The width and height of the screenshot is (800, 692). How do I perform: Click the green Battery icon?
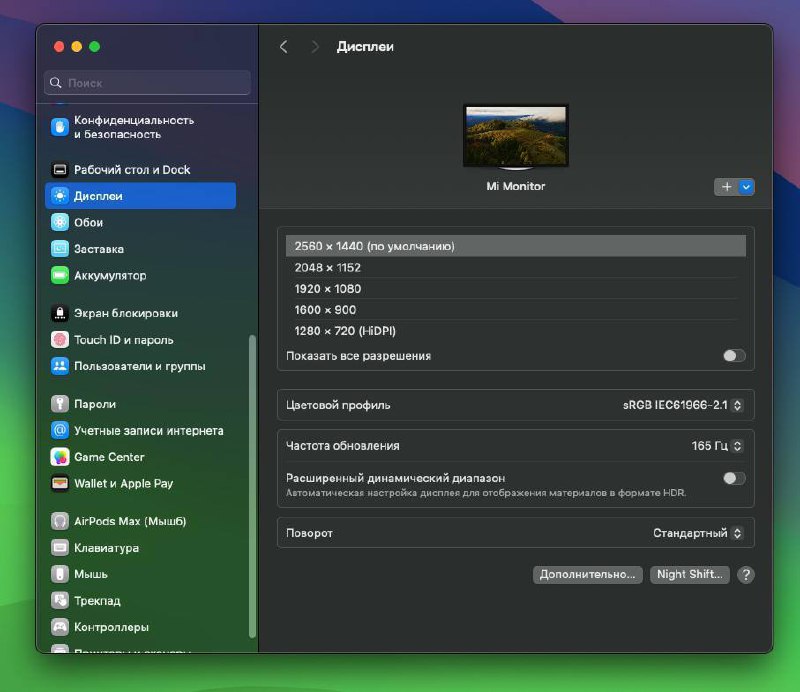[60, 276]
